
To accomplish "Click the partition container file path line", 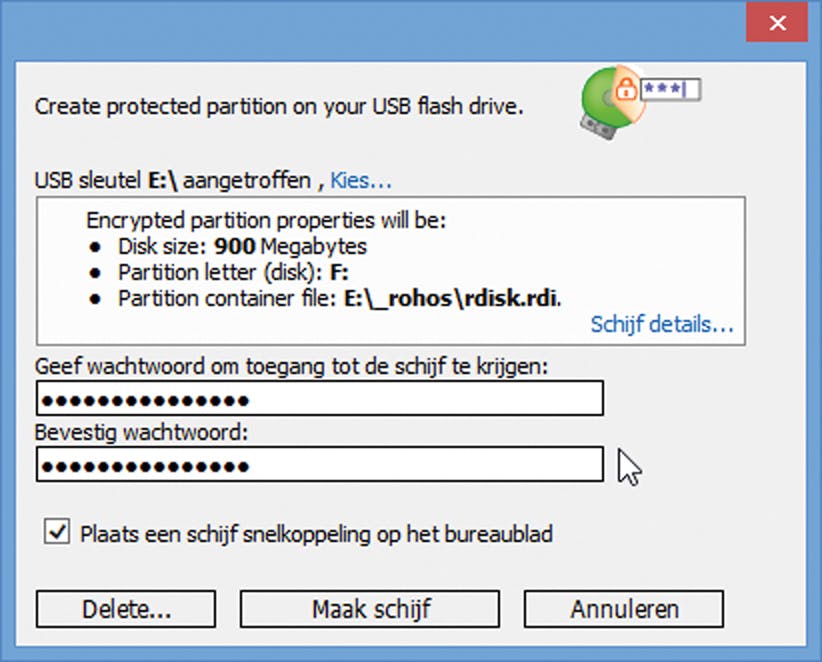I will [340, 298].
